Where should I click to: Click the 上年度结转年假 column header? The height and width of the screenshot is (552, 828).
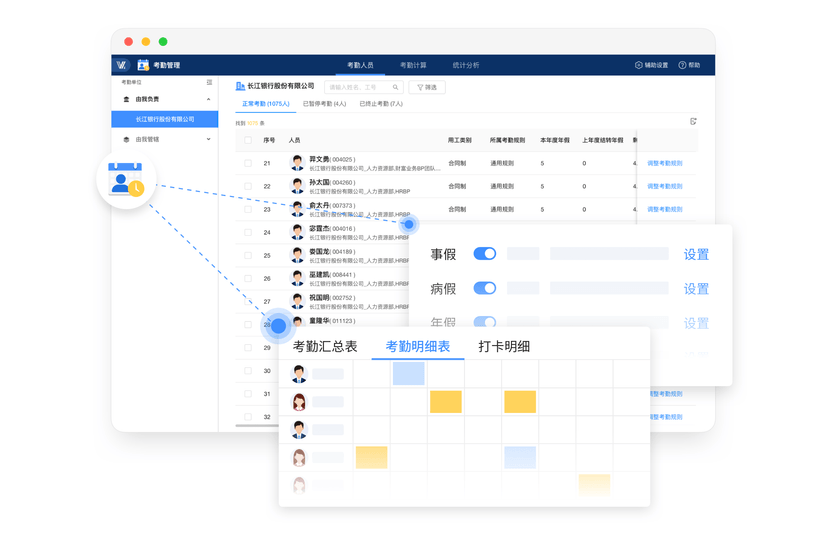pyautogui.click(x=603, y=140)
